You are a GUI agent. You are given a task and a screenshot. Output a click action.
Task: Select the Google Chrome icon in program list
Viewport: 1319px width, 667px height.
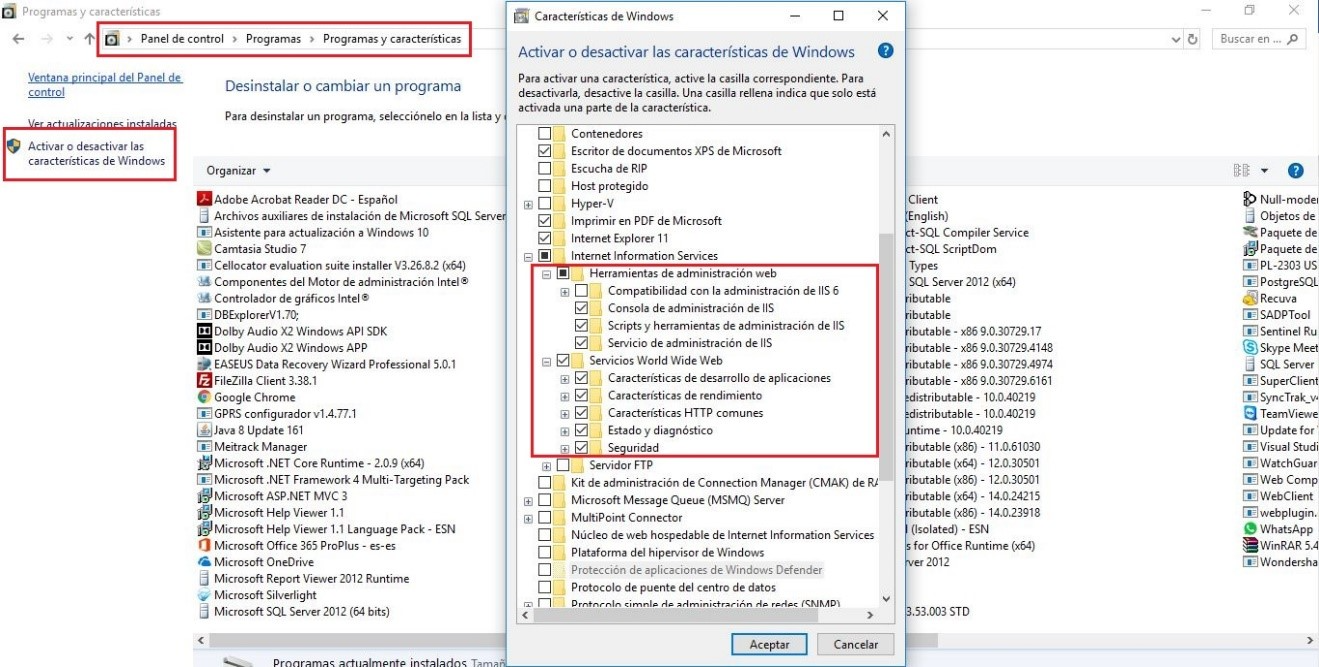(x=205, y=397)
